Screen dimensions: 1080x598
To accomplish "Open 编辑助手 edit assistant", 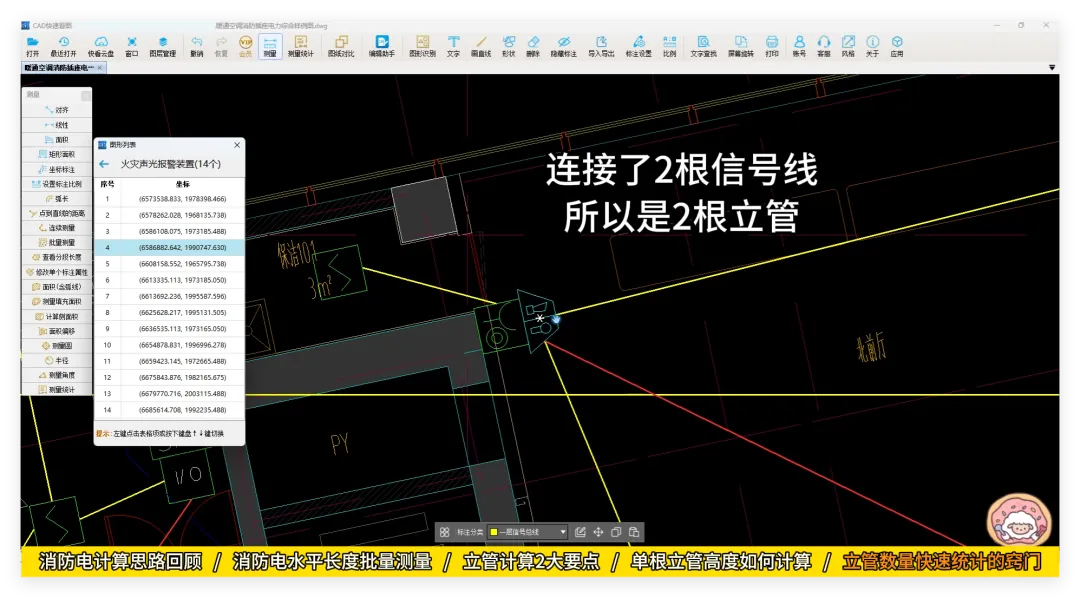I will tap(382, 46).
